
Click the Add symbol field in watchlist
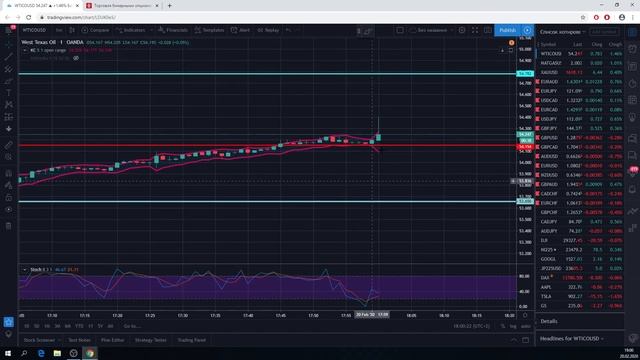604,32
